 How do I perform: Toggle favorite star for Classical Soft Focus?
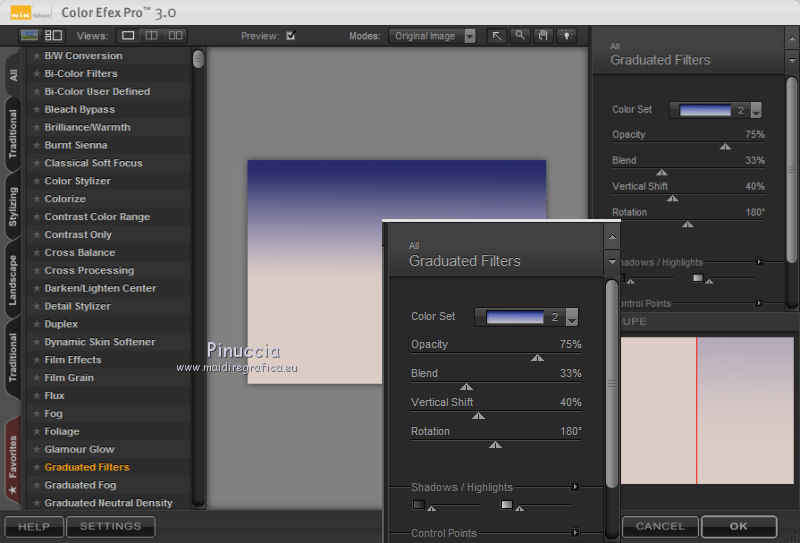click(x=37, y=163)
